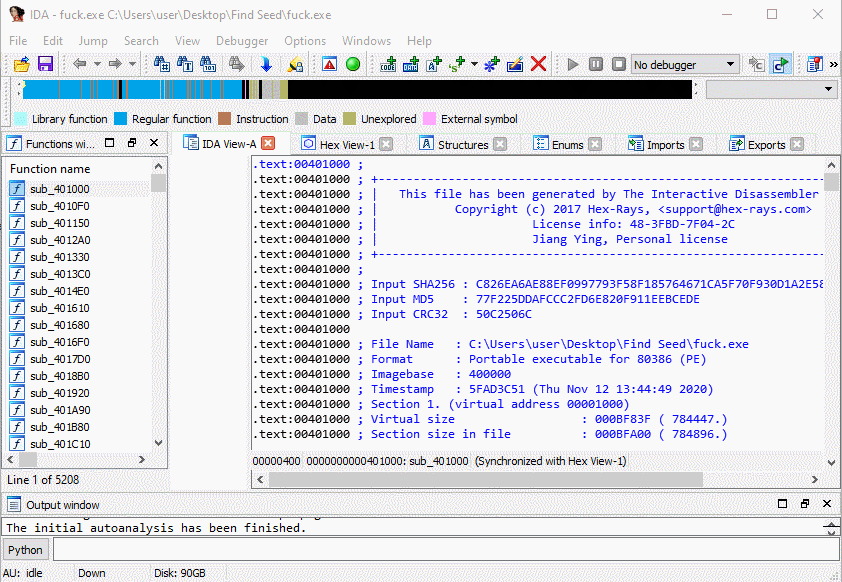Click the binoculars text search icon
The width and height of the screenshot is (842, 582).
click(185, 64)
